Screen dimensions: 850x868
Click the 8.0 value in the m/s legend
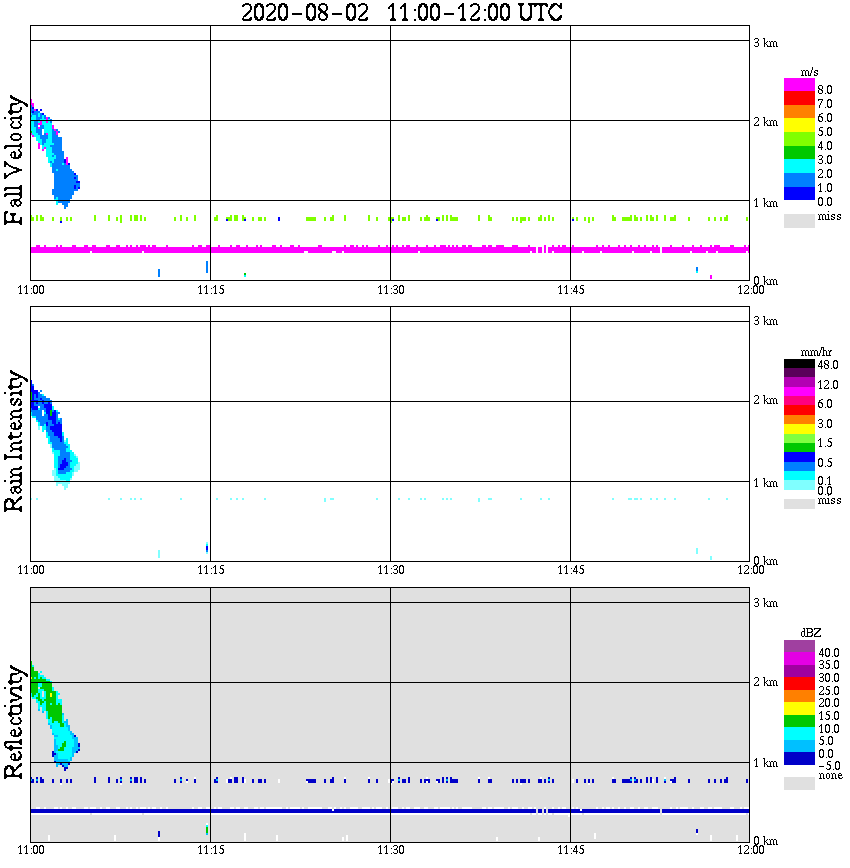tap(825, 90)
